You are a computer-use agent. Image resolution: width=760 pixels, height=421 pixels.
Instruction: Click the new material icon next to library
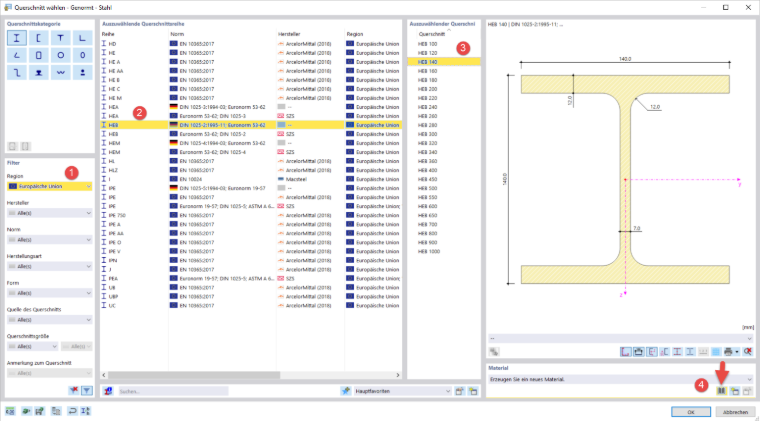[x=735, y=391]
